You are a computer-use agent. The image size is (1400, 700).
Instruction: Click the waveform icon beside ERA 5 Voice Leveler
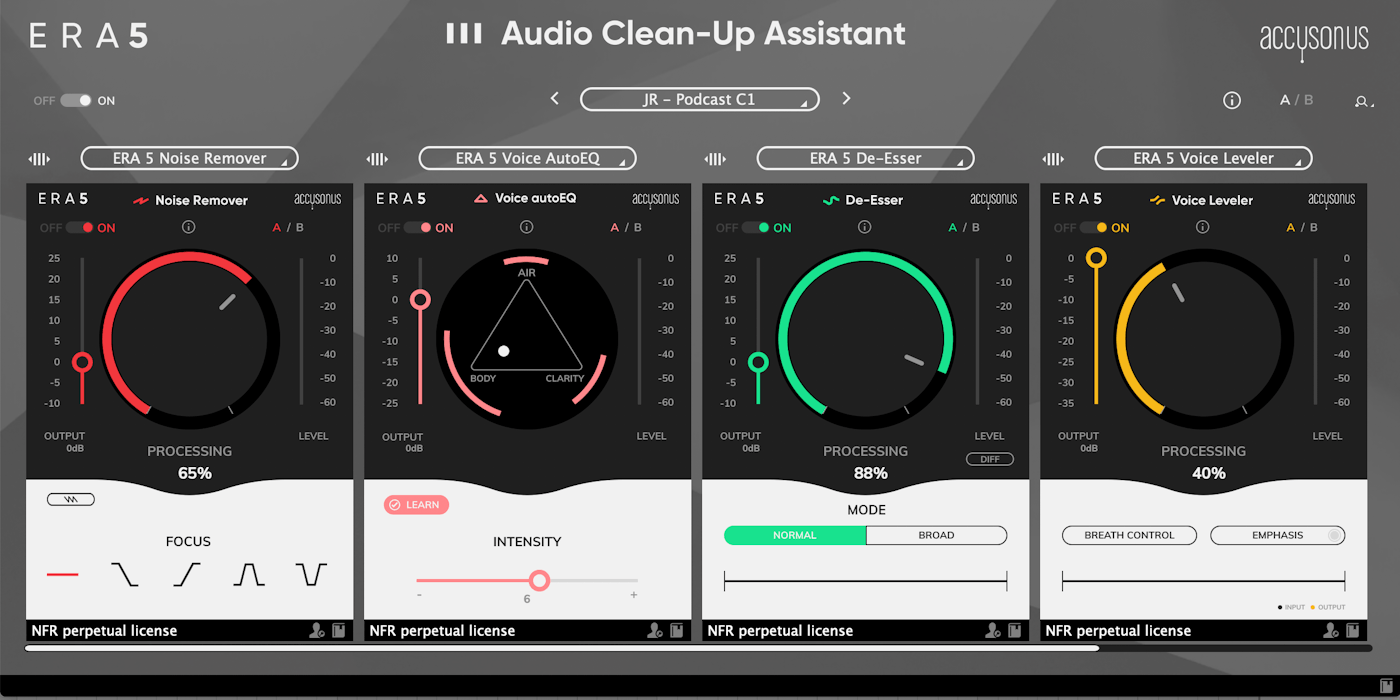(x=1053, y=158)
